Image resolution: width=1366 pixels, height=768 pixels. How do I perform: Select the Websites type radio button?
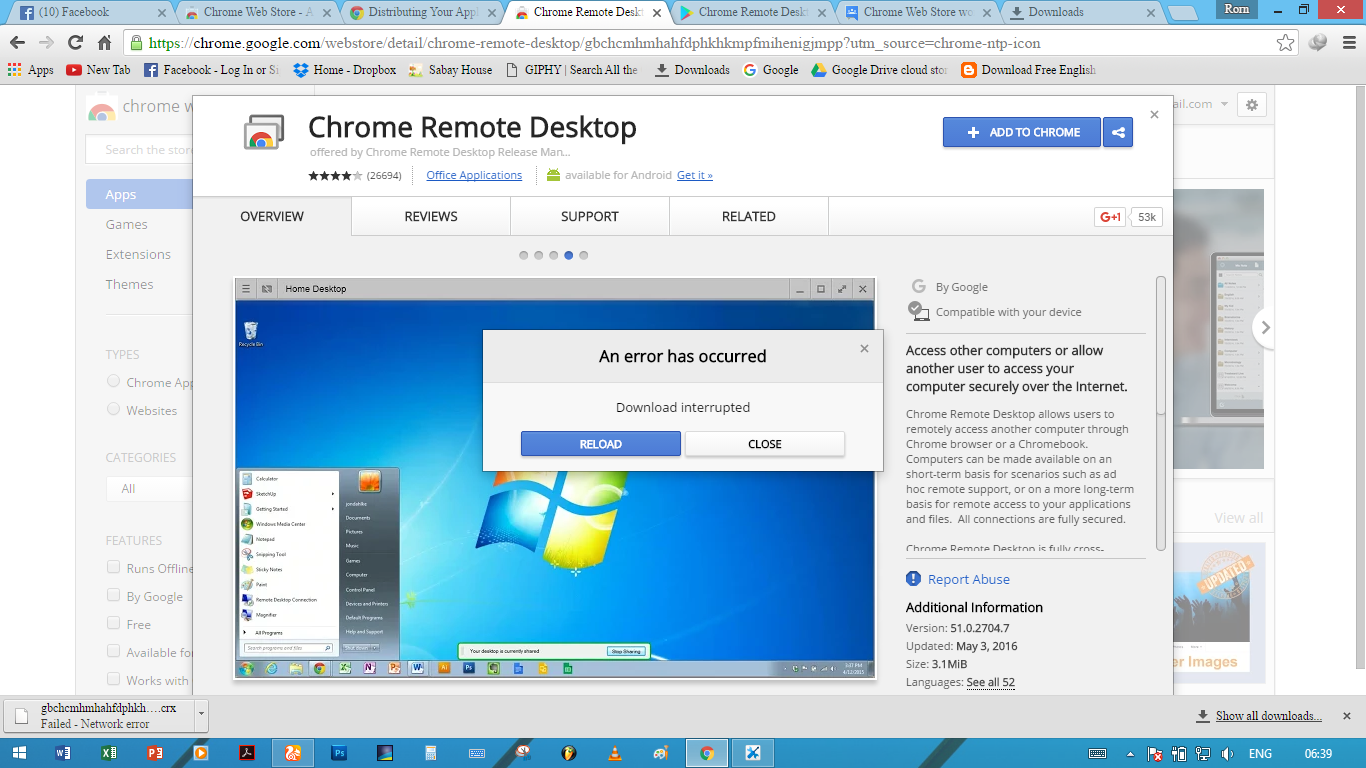click(113, 410)
